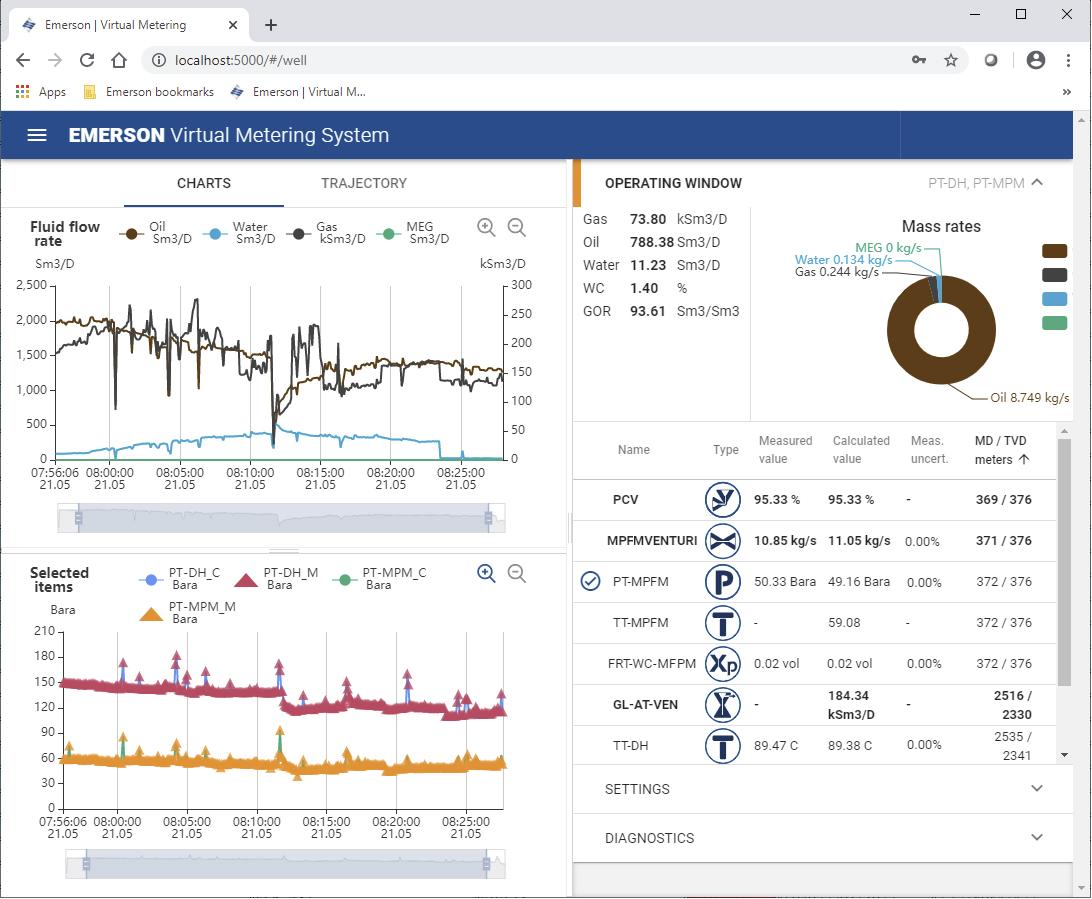Click the FRT-WC-MFPM Xp type icon
The height and width of the screenshot is (899, 1092).
722,664
